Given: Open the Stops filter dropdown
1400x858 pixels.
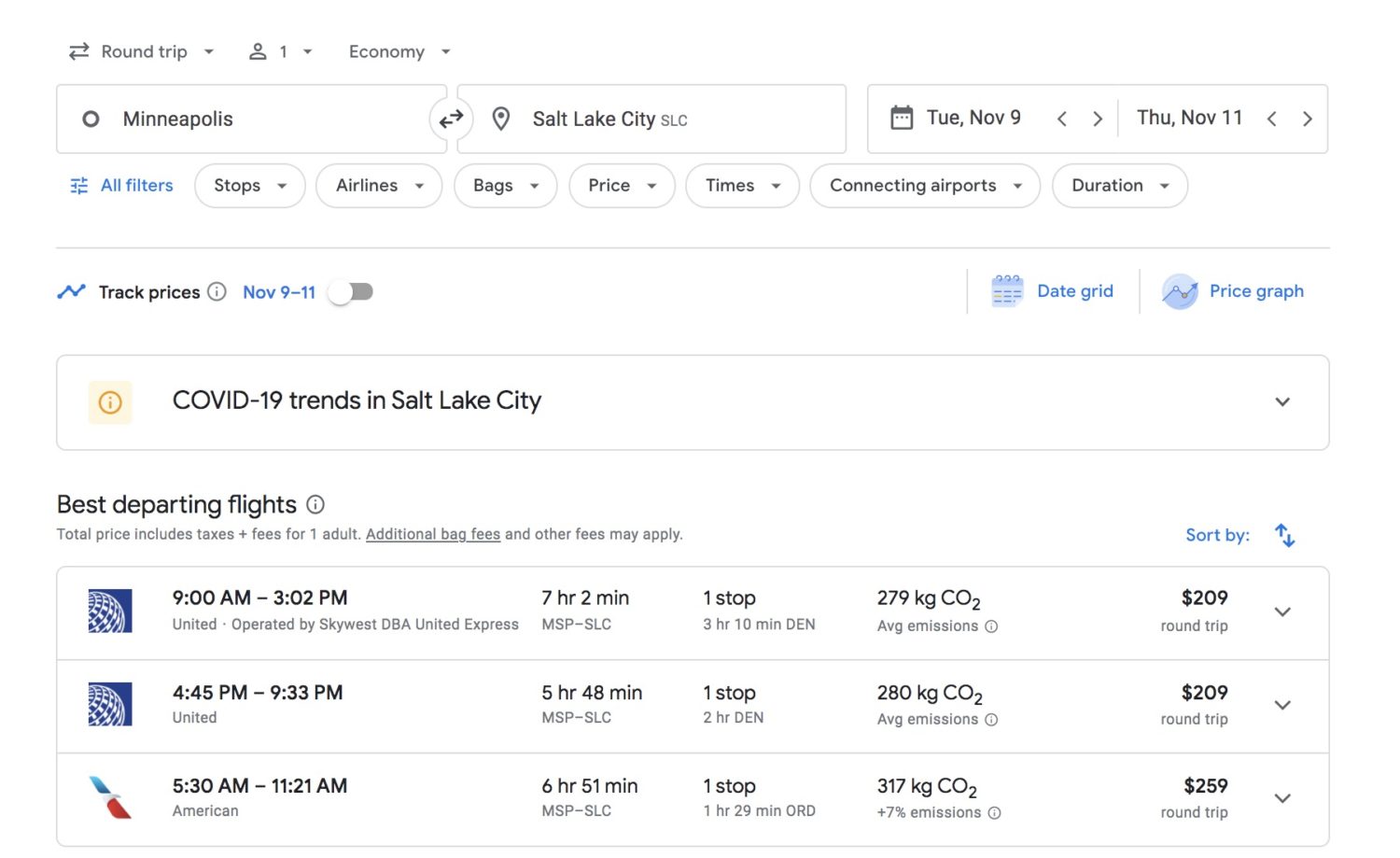Looking at the screenshot, I should pyautogui.click(x=249, y=185).
